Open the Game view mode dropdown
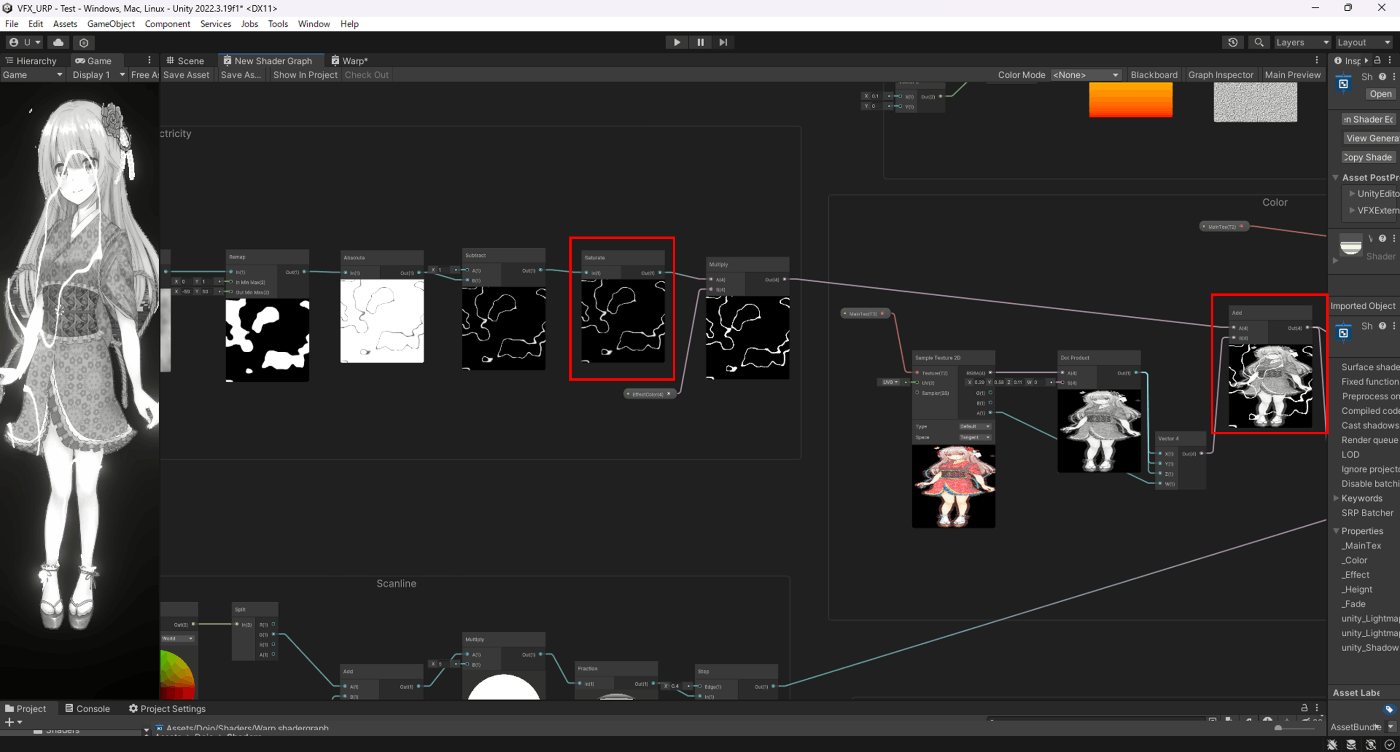 [x=32, y=75]
